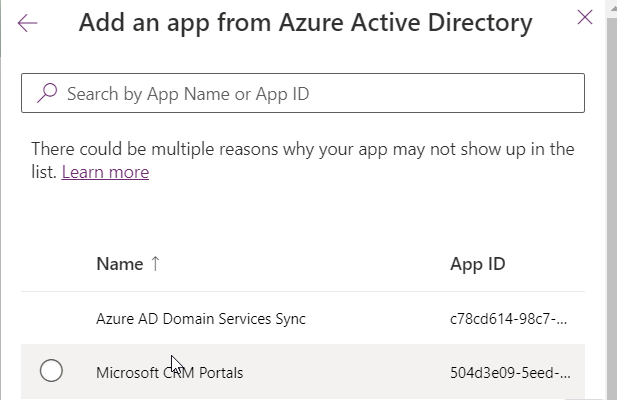Sort by the App ID column header
The width and height of the screenshot is (617, 400).
coord(478,264)
